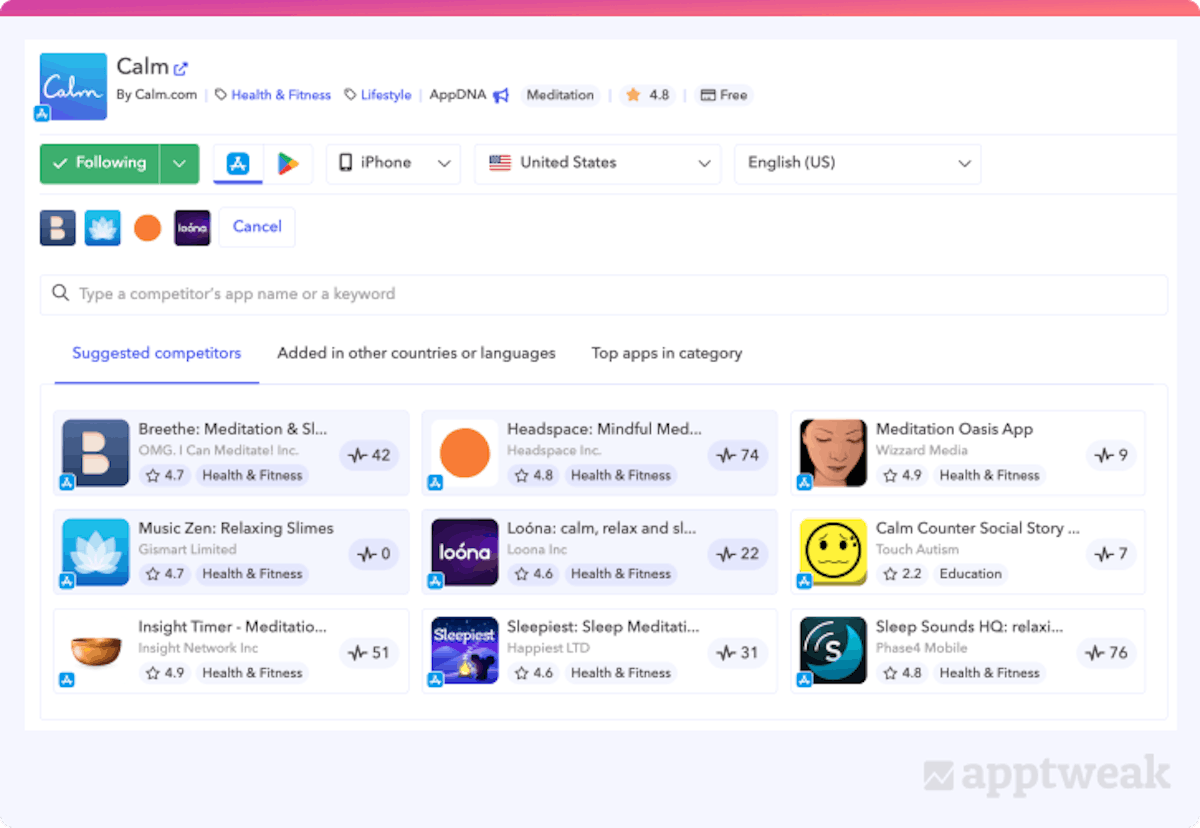Switch to Google Play store icon

coord(288,164)
